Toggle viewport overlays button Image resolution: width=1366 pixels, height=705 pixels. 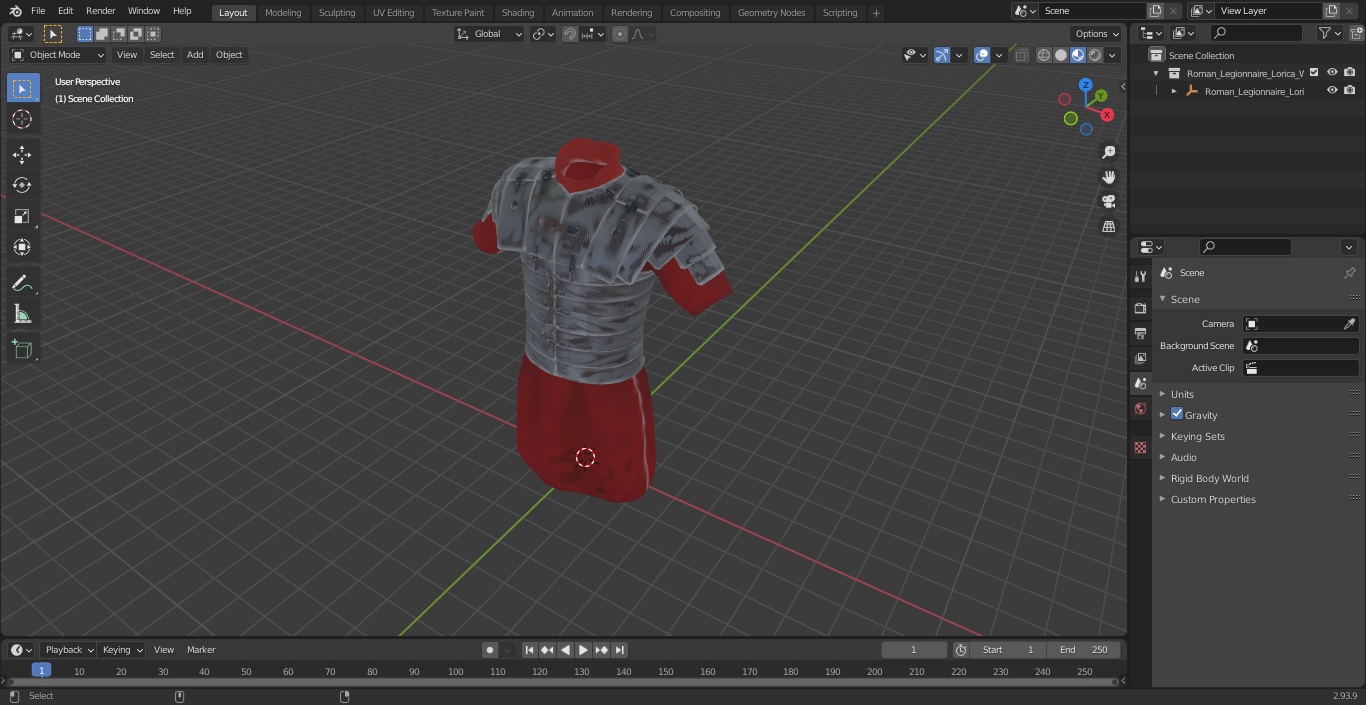click(982, 55)
